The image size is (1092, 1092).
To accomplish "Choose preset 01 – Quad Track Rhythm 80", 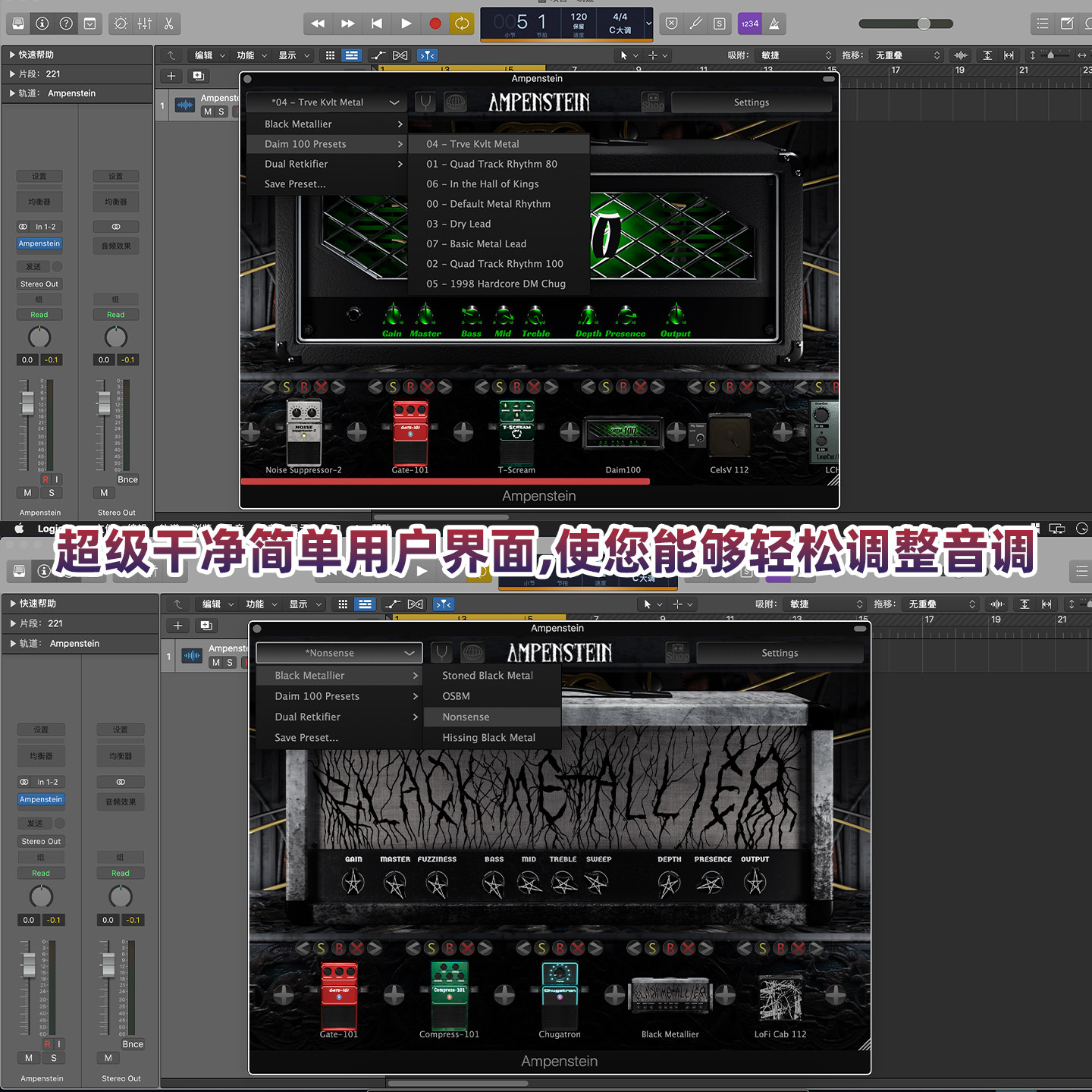I will (499, 164).
